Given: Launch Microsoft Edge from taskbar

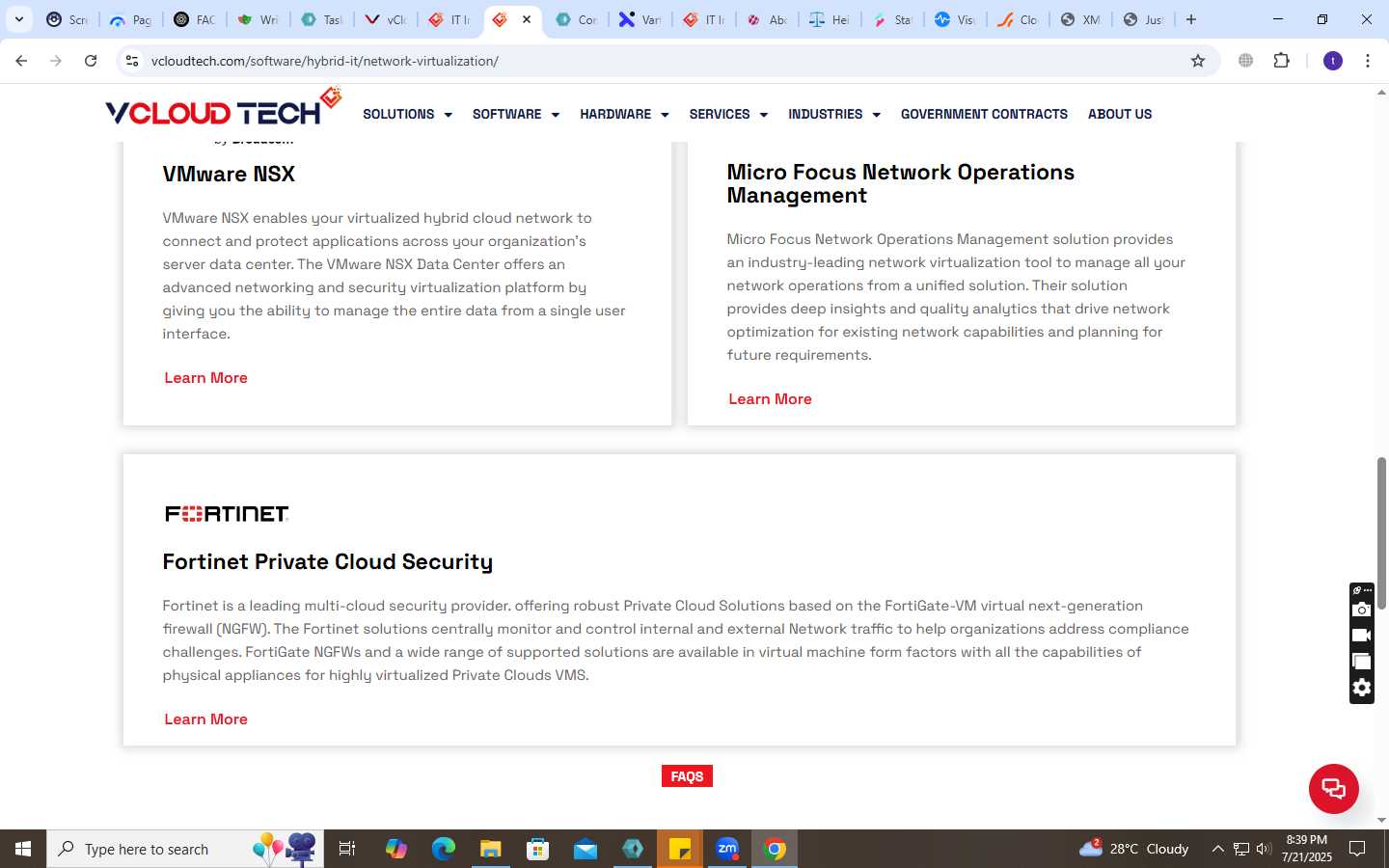Looking at the screenshot, I should (444, 849).
